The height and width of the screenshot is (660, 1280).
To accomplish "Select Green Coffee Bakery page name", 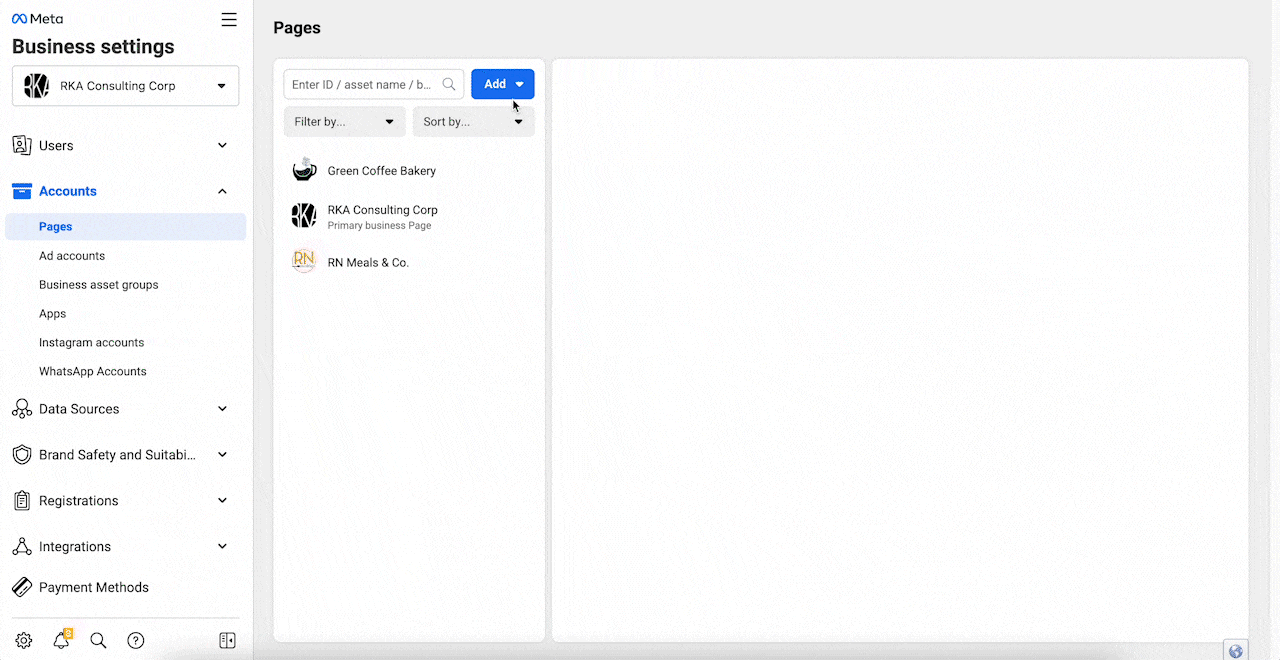I will pos(382,171).
